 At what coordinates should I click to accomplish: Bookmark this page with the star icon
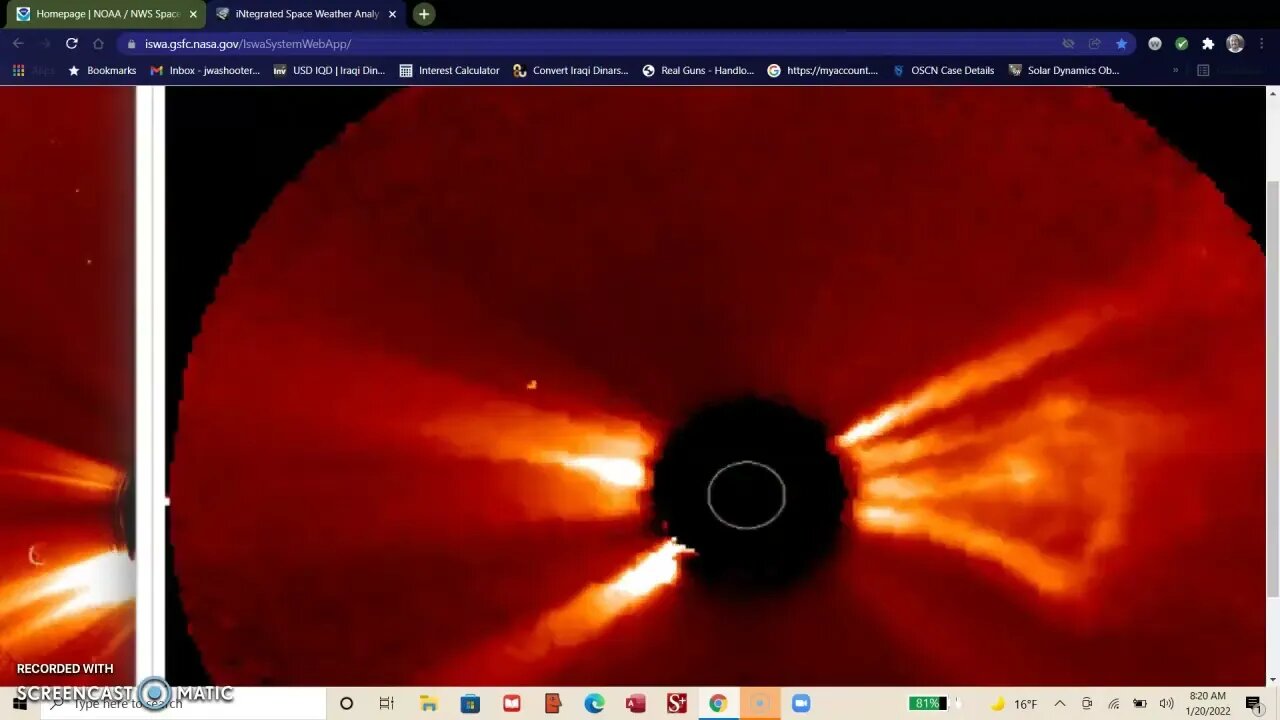(1121, 44)
